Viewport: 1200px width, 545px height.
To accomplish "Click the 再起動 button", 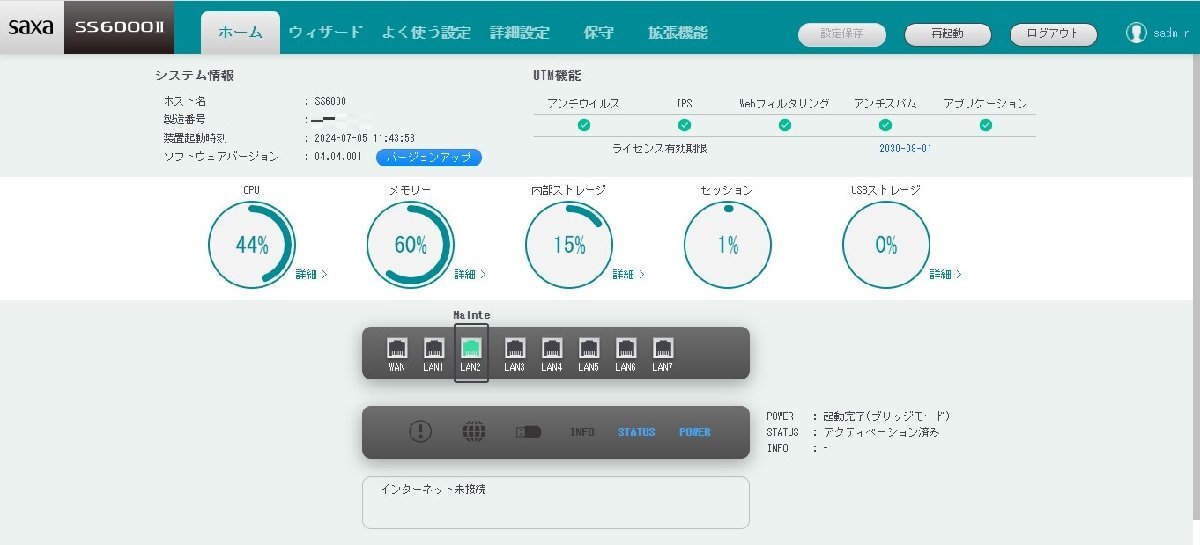I will click(x=947, y=33).
